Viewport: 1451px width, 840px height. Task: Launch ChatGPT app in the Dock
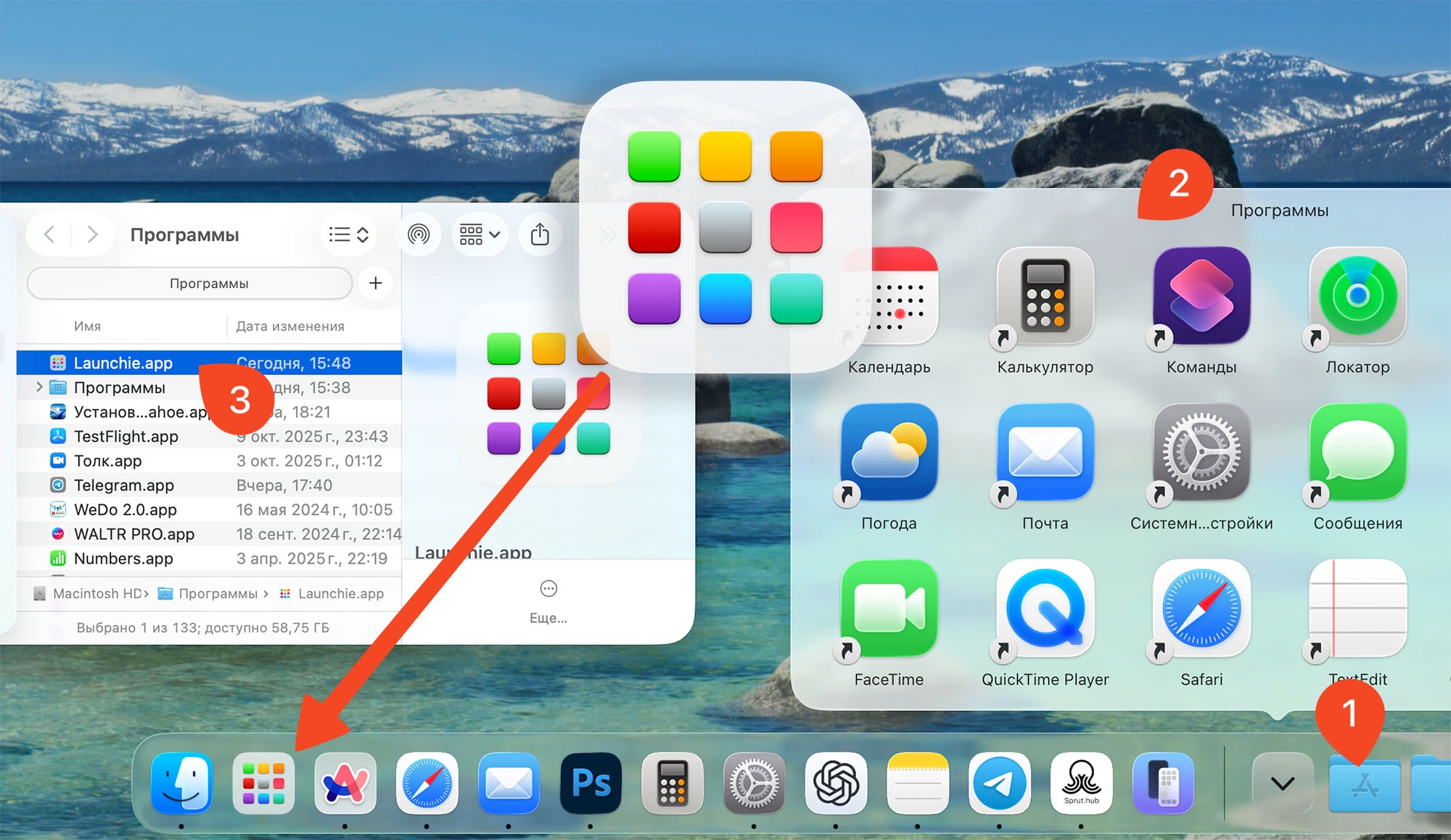836,783
